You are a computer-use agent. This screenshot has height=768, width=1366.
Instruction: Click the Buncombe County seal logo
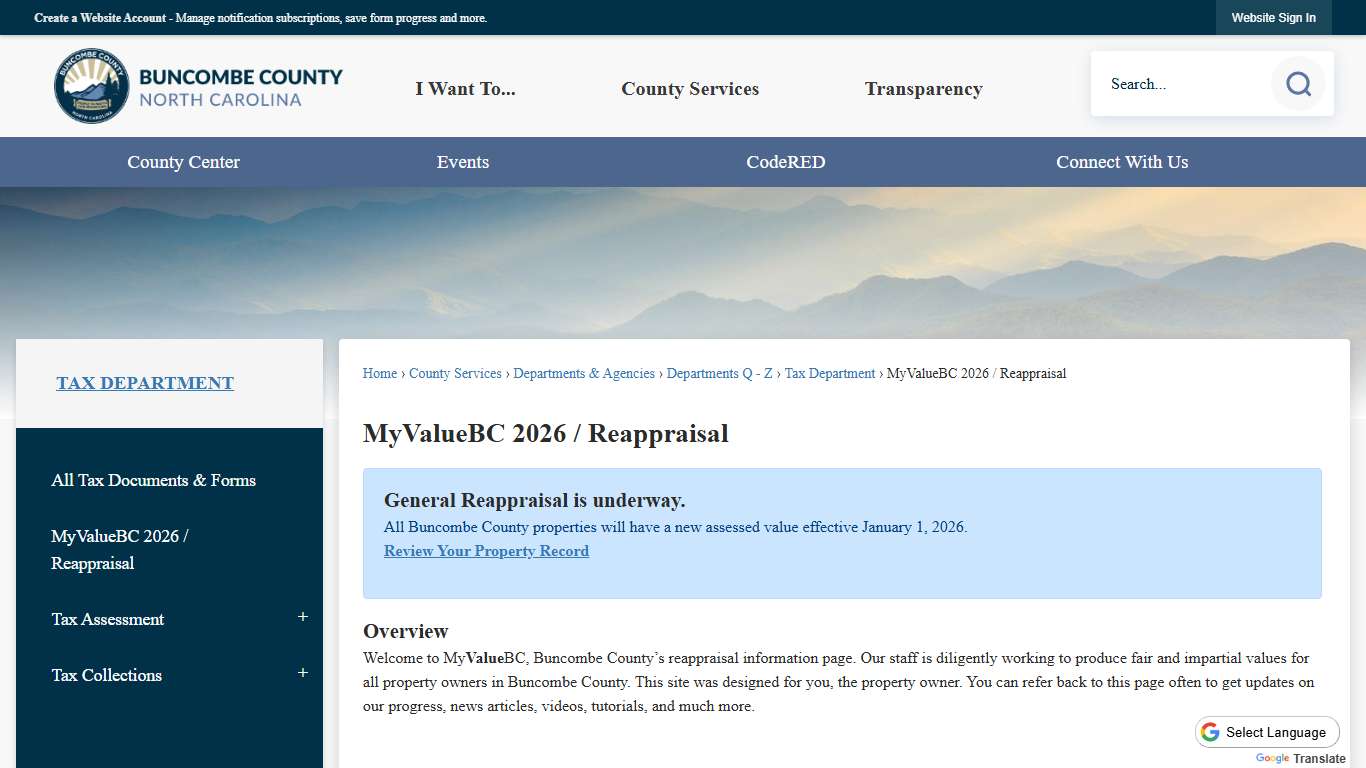tap(90, 85)
